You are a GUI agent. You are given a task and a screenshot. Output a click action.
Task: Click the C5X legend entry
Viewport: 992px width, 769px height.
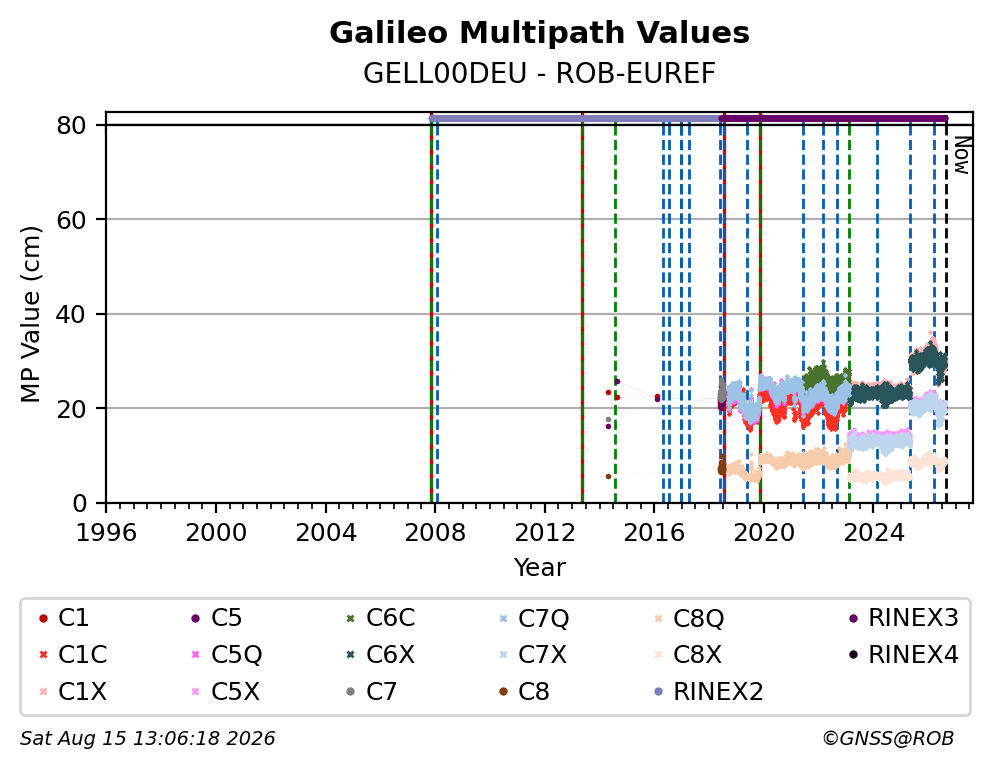pos(225,692)
